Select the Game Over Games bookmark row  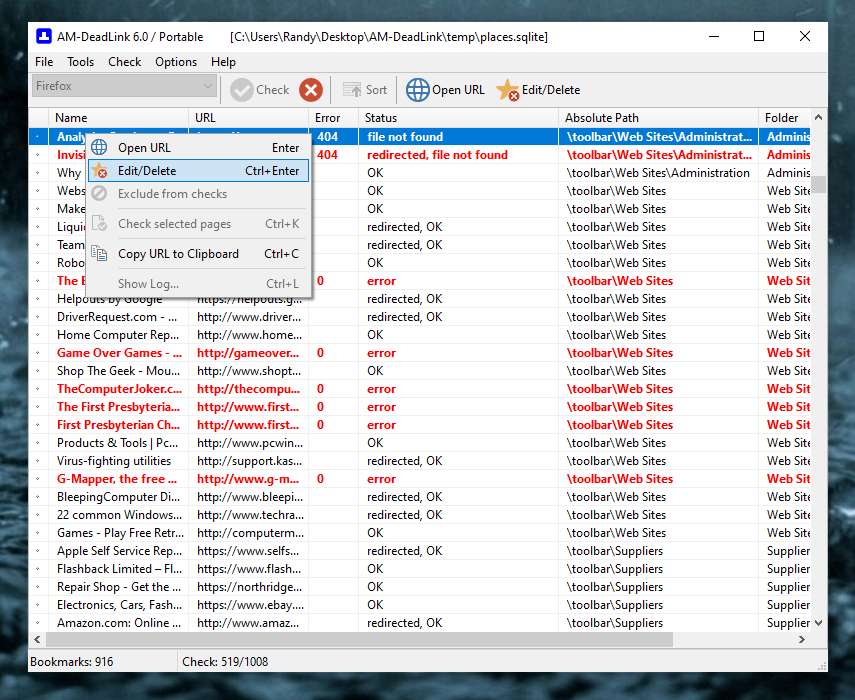tap(119, 353)
